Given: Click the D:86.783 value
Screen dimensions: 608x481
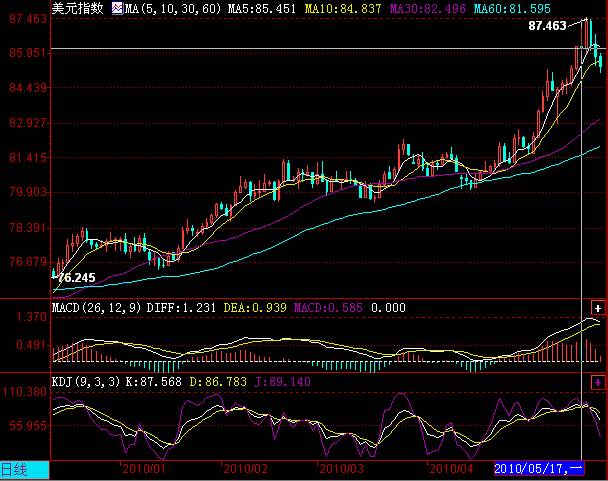Looking at the screenshot, I should (x=218, y=382).
